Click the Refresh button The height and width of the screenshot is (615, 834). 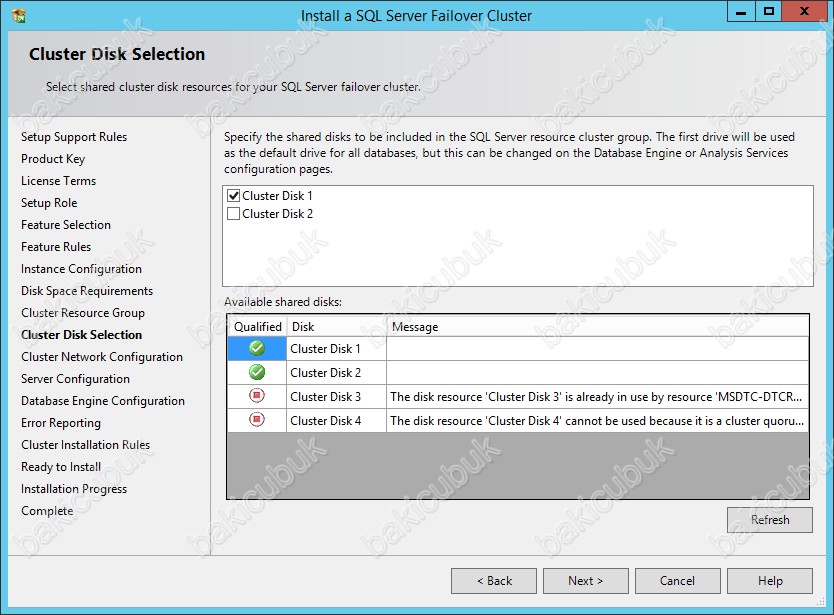770,520
